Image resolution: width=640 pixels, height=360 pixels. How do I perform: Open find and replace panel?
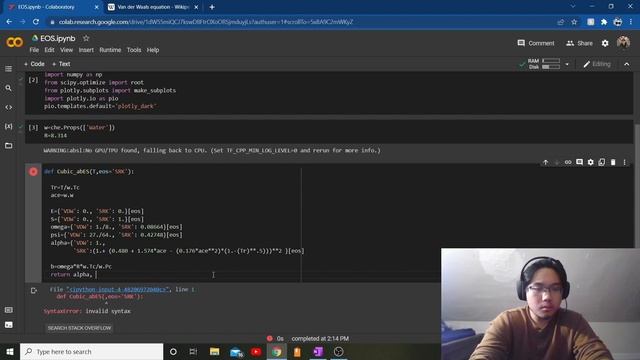(9, 88)
